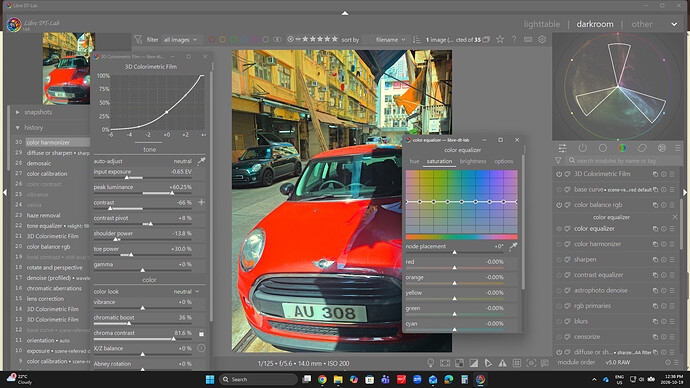Collapse the right side panel arrow

coord(685,193)
